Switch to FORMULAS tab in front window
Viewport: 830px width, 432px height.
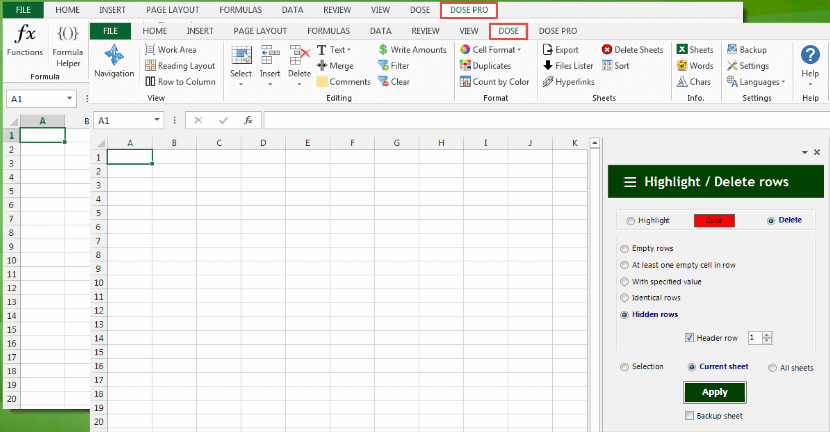click(328, 31)
